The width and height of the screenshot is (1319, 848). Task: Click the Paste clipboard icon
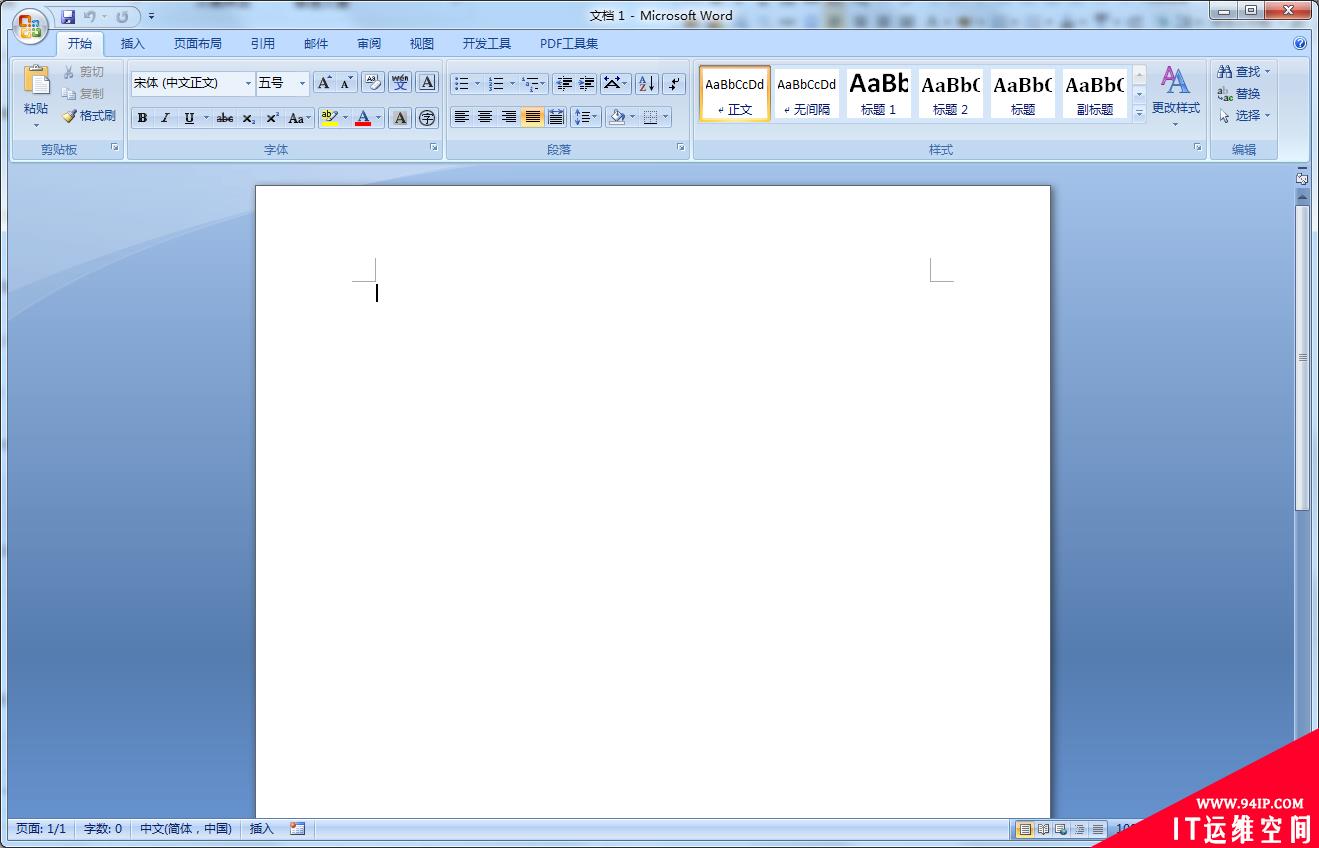point(36,81)
